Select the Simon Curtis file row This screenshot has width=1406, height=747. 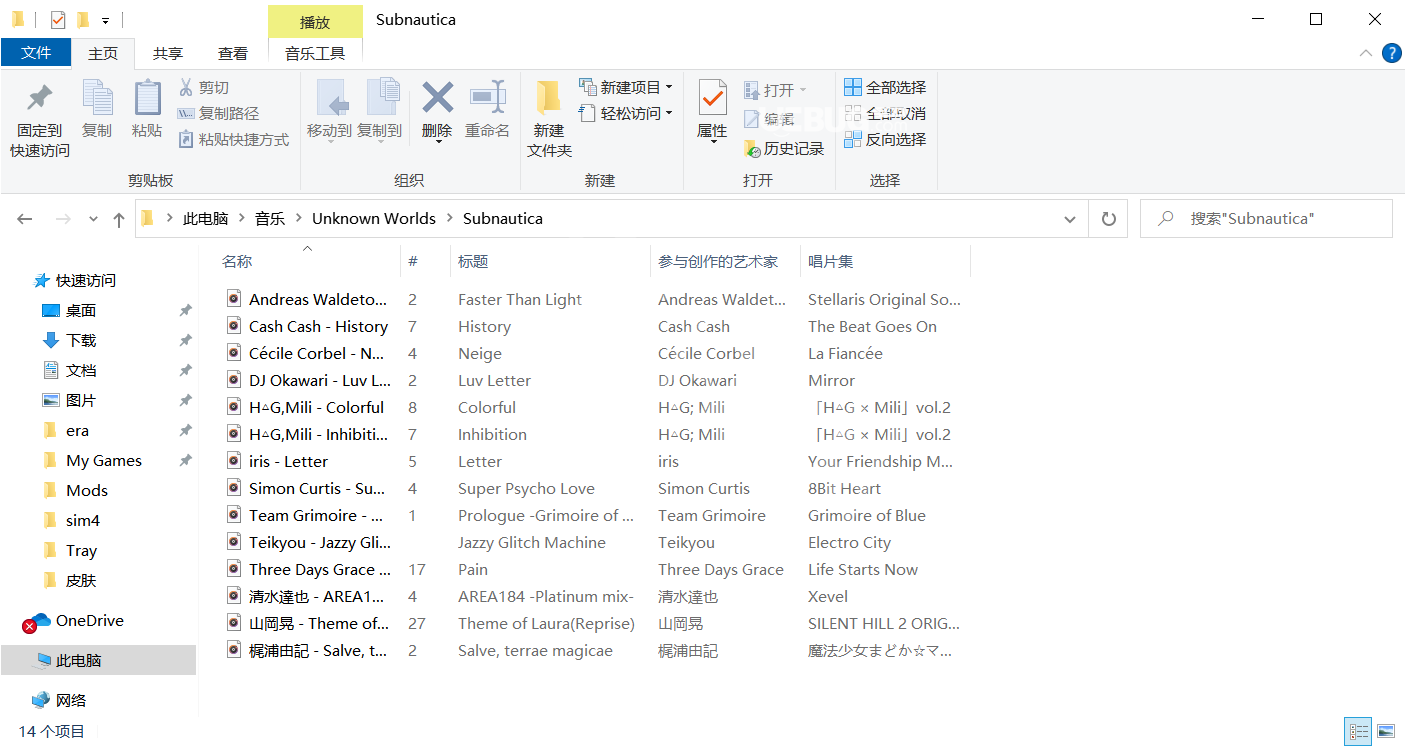point(316,489)
